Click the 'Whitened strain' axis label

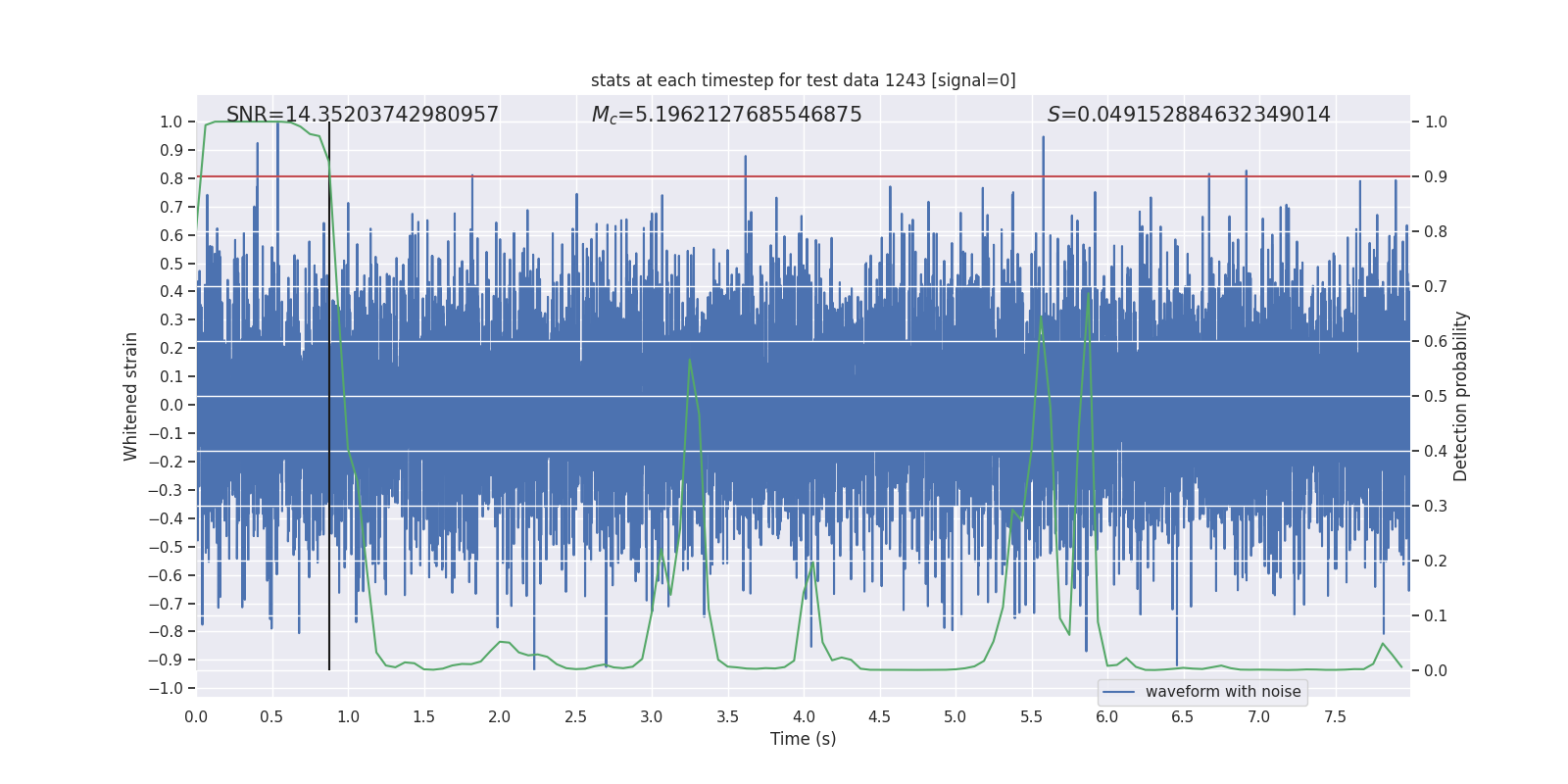130,396
